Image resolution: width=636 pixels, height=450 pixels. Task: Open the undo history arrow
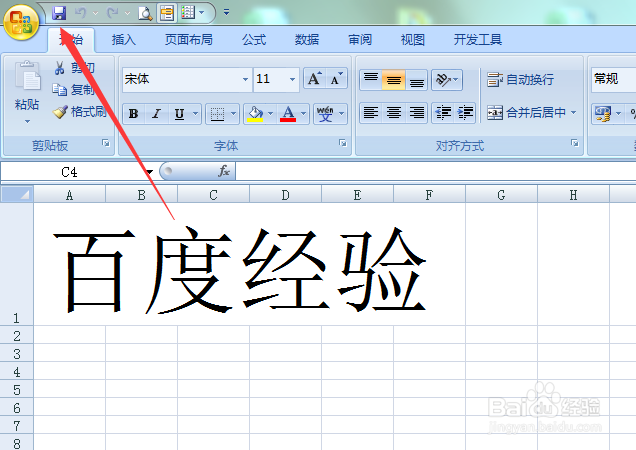tap(95, 13)
